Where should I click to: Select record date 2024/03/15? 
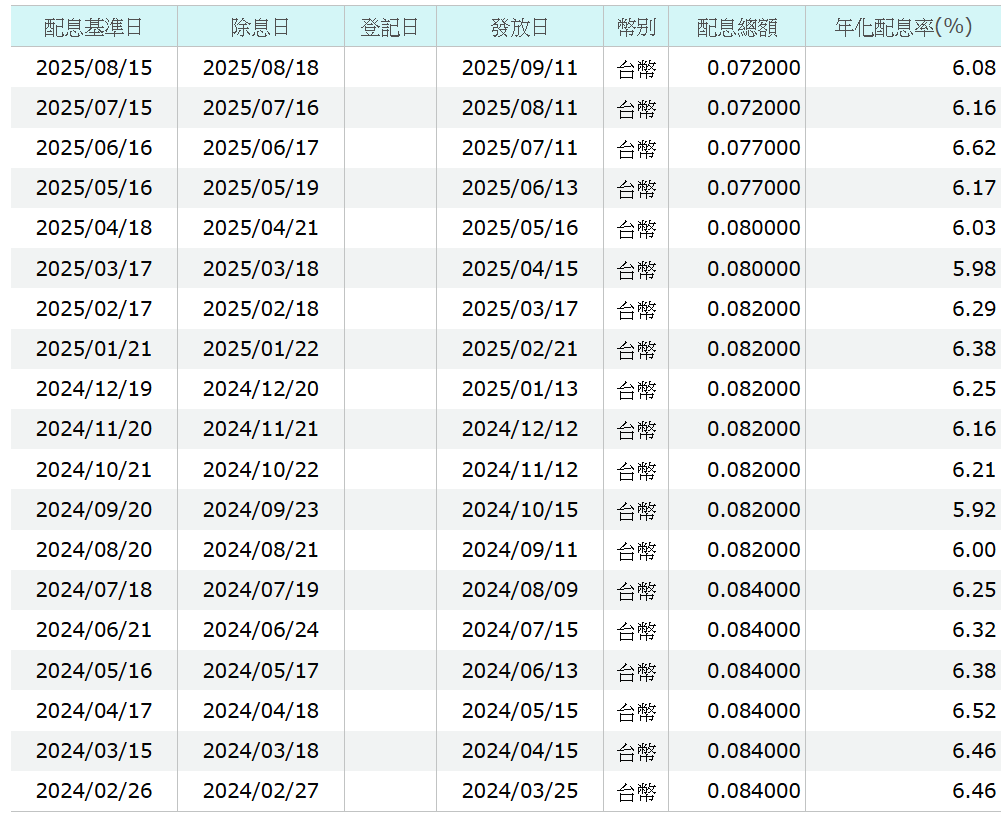tap(94, 751)
